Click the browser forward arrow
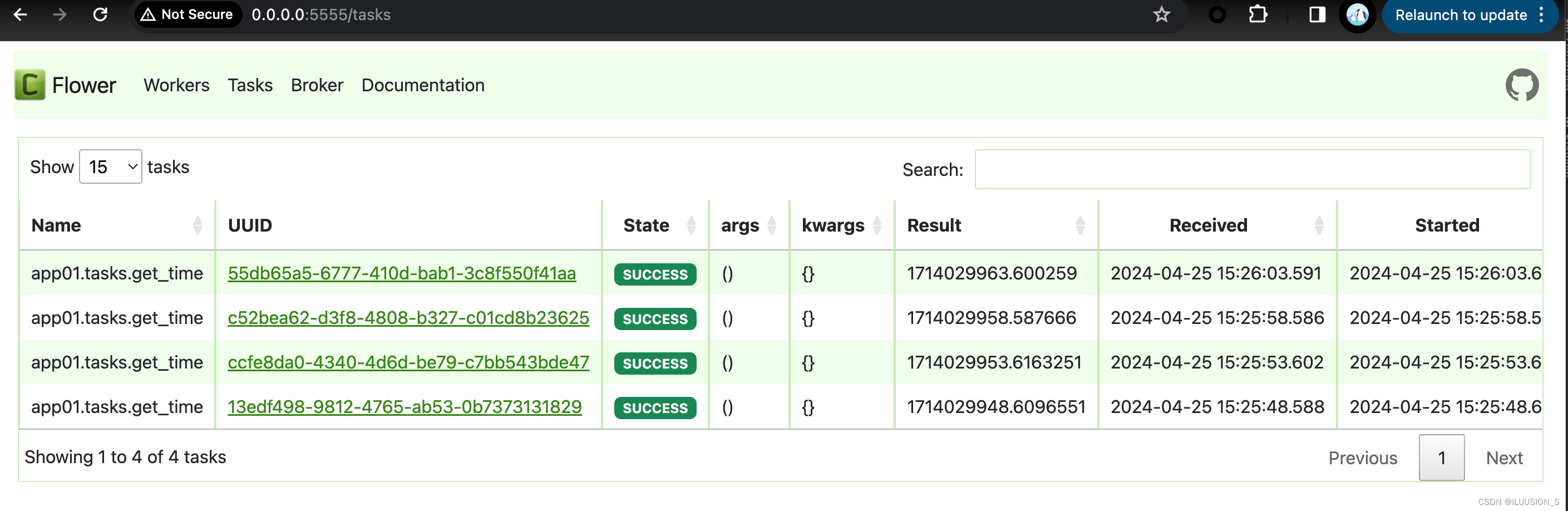 point(60,14)
